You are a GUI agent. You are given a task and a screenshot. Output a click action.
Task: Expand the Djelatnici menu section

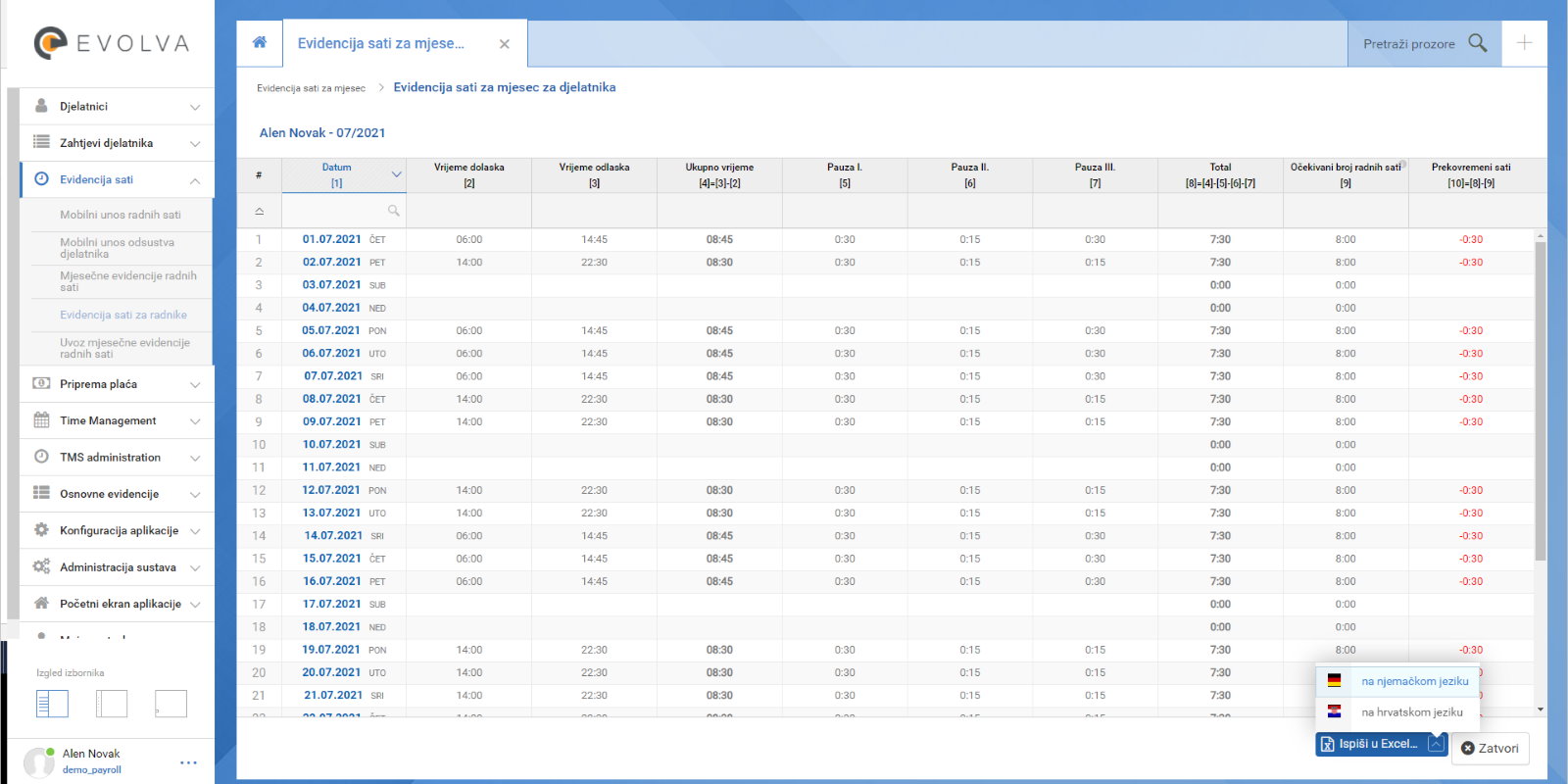tap(195, 107)
